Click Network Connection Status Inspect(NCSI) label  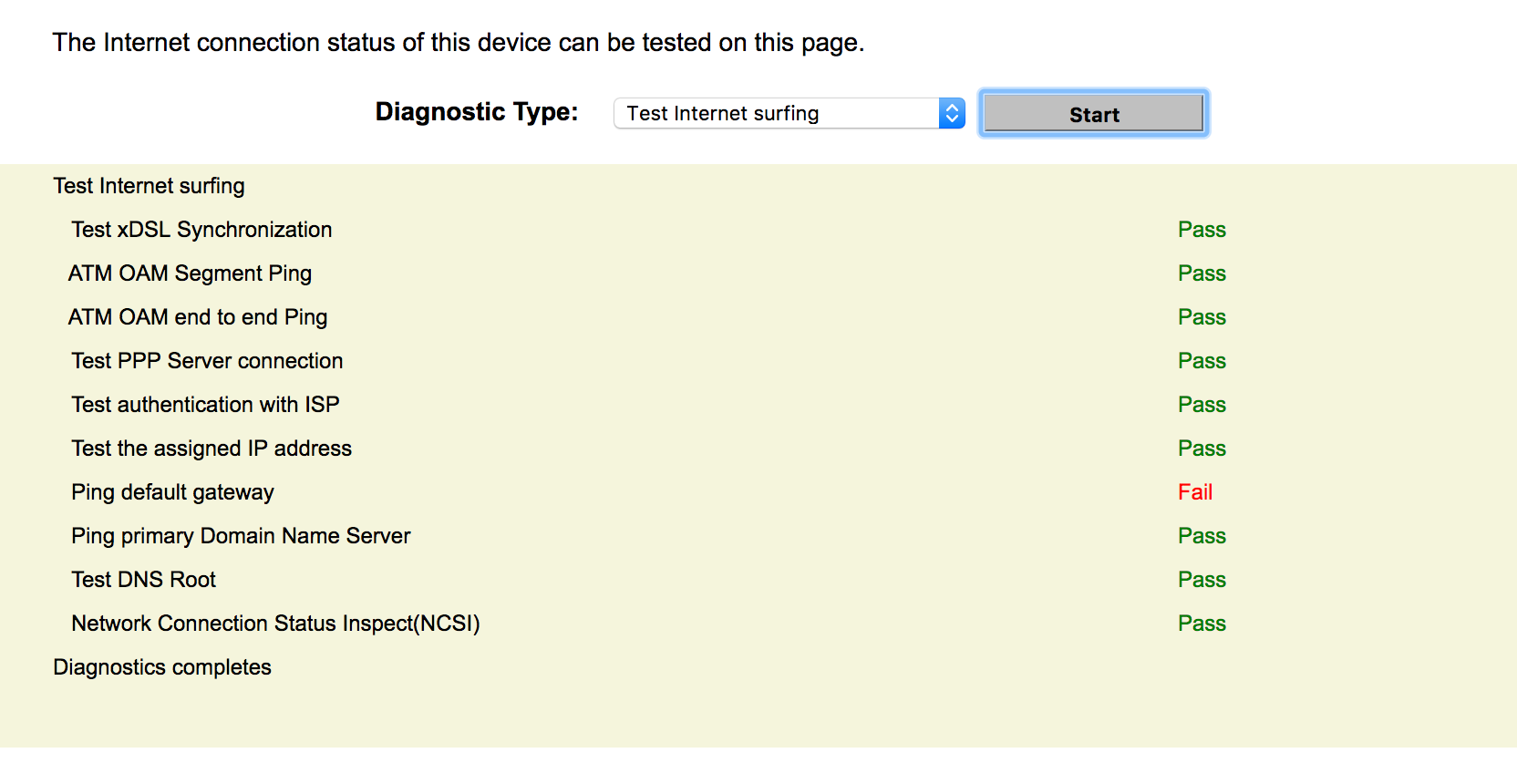pos(275,624)
